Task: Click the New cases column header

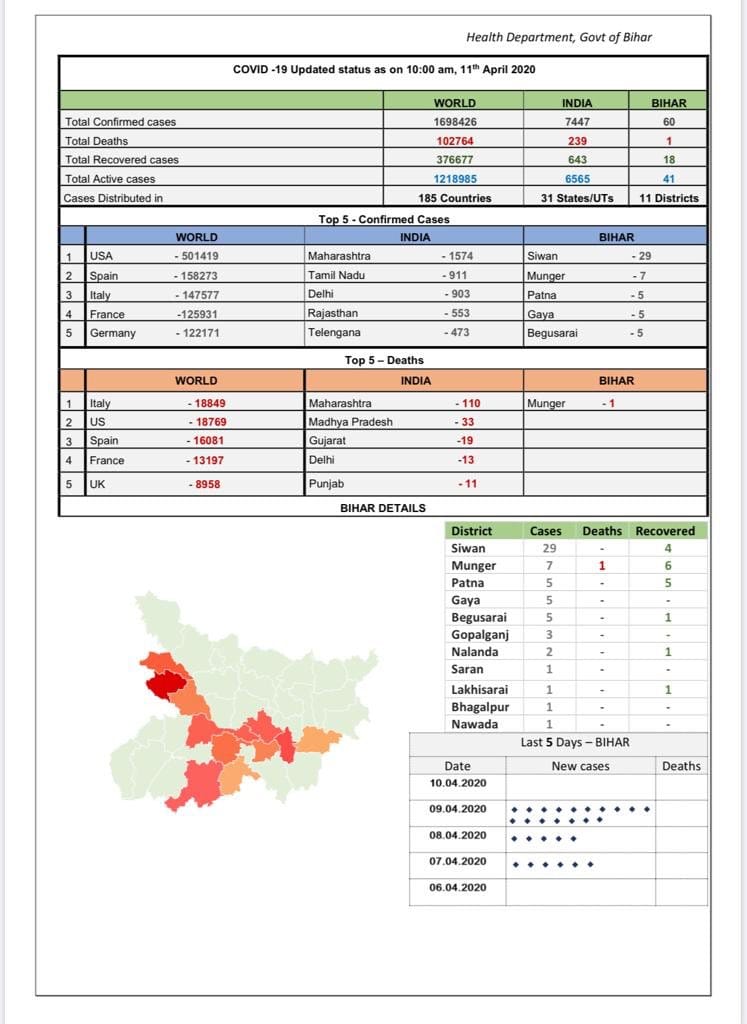Action: [580, 766]
